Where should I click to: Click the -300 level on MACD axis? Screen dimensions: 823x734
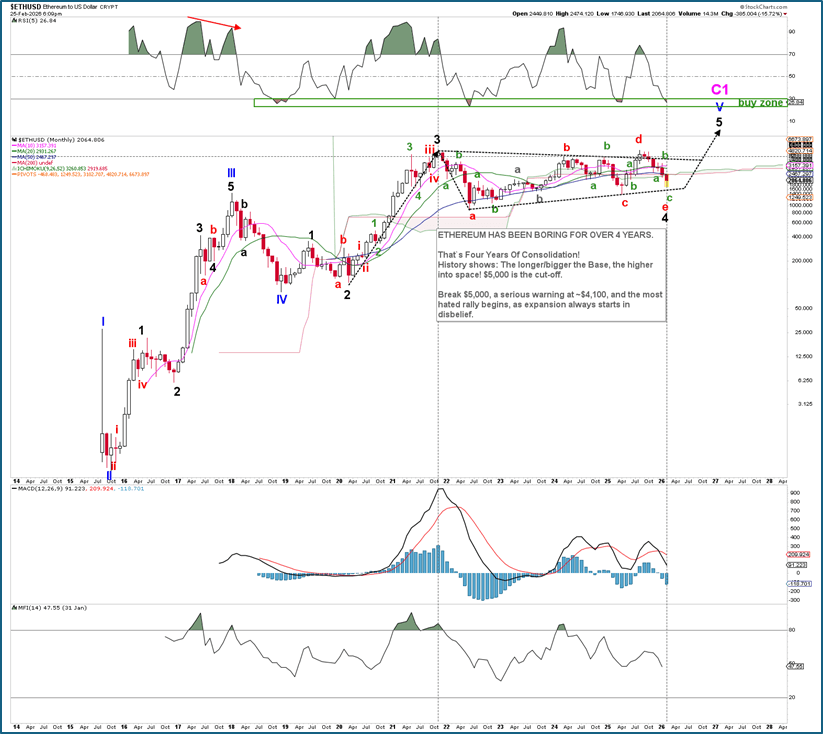(793, 600)
